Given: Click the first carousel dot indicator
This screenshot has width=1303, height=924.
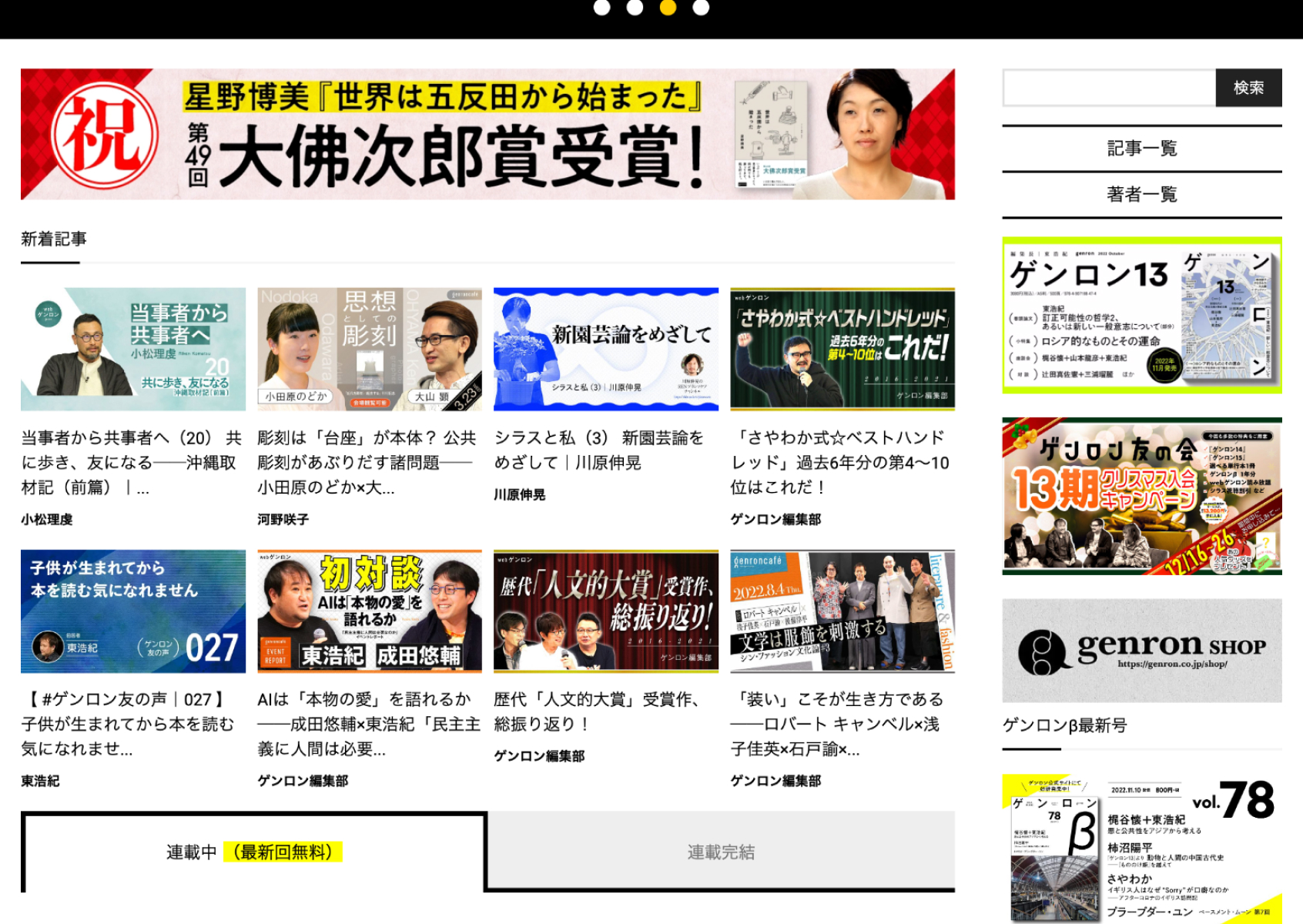Looking at the screenshot, I should [x=602, y=8].
